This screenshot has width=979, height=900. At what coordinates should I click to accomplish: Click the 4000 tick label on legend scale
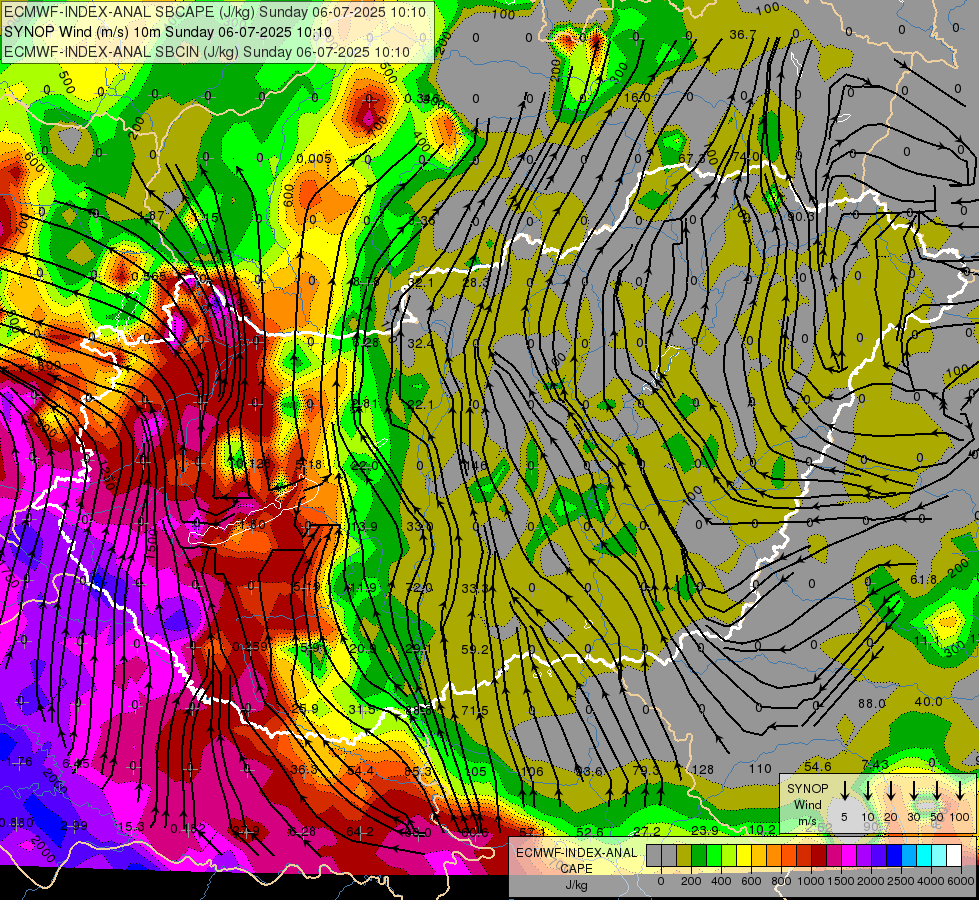(931, 881)
